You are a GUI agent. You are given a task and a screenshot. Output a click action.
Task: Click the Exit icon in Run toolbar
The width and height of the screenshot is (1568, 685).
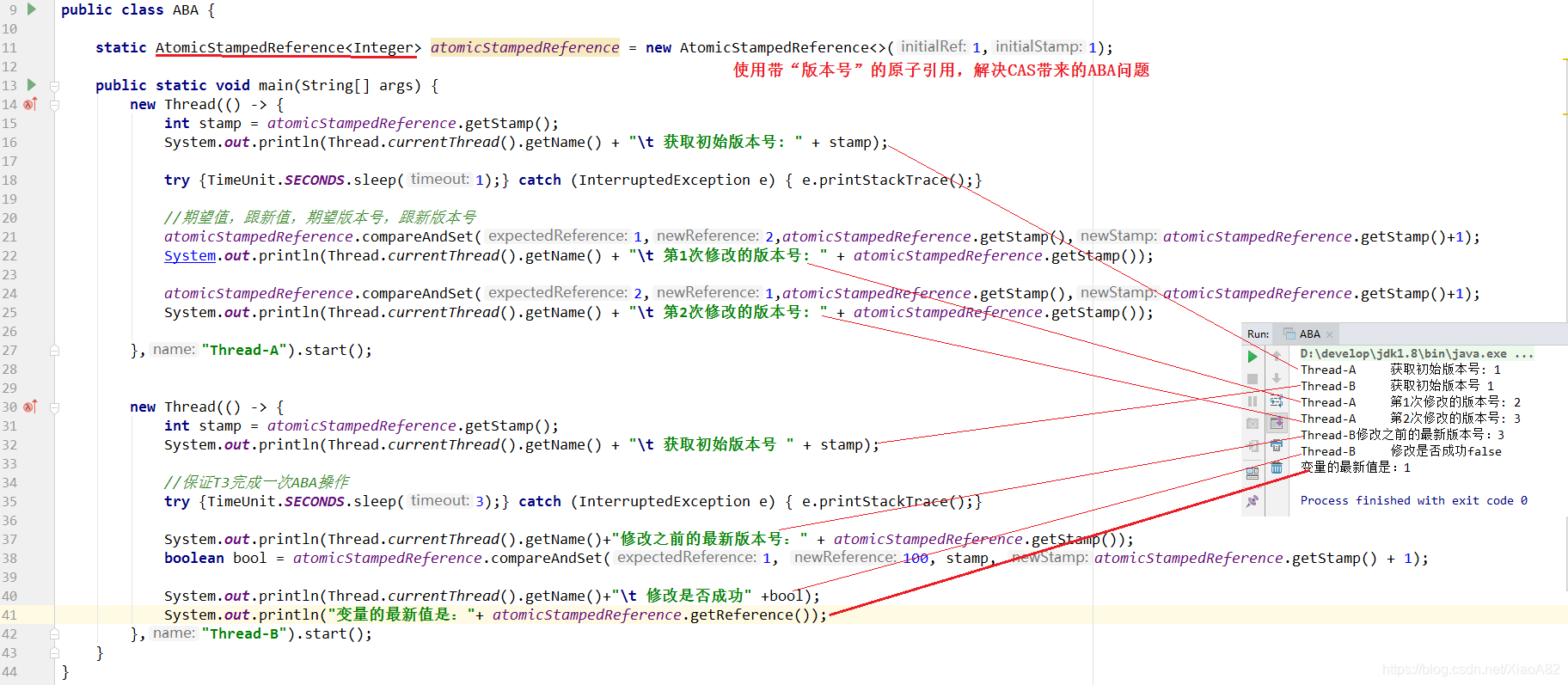click(1253, 446)
